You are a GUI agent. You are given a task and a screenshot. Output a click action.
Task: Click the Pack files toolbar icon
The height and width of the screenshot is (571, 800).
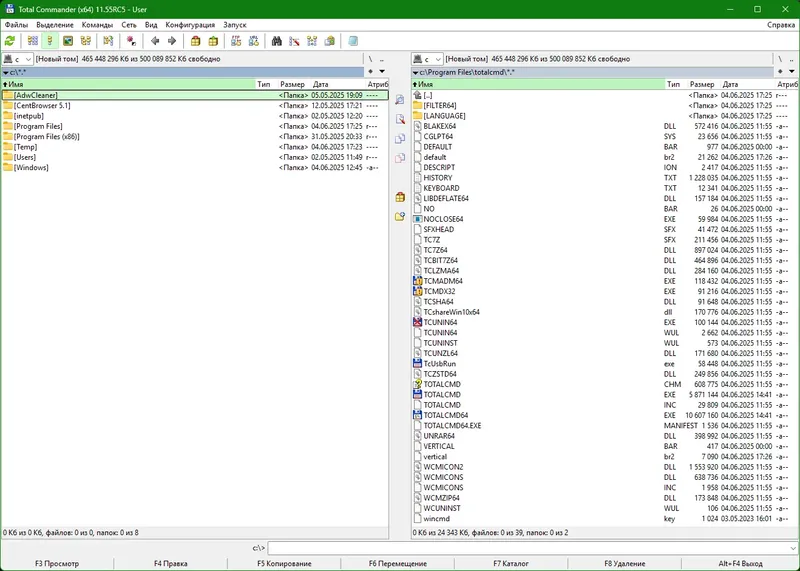coord(195,41)
